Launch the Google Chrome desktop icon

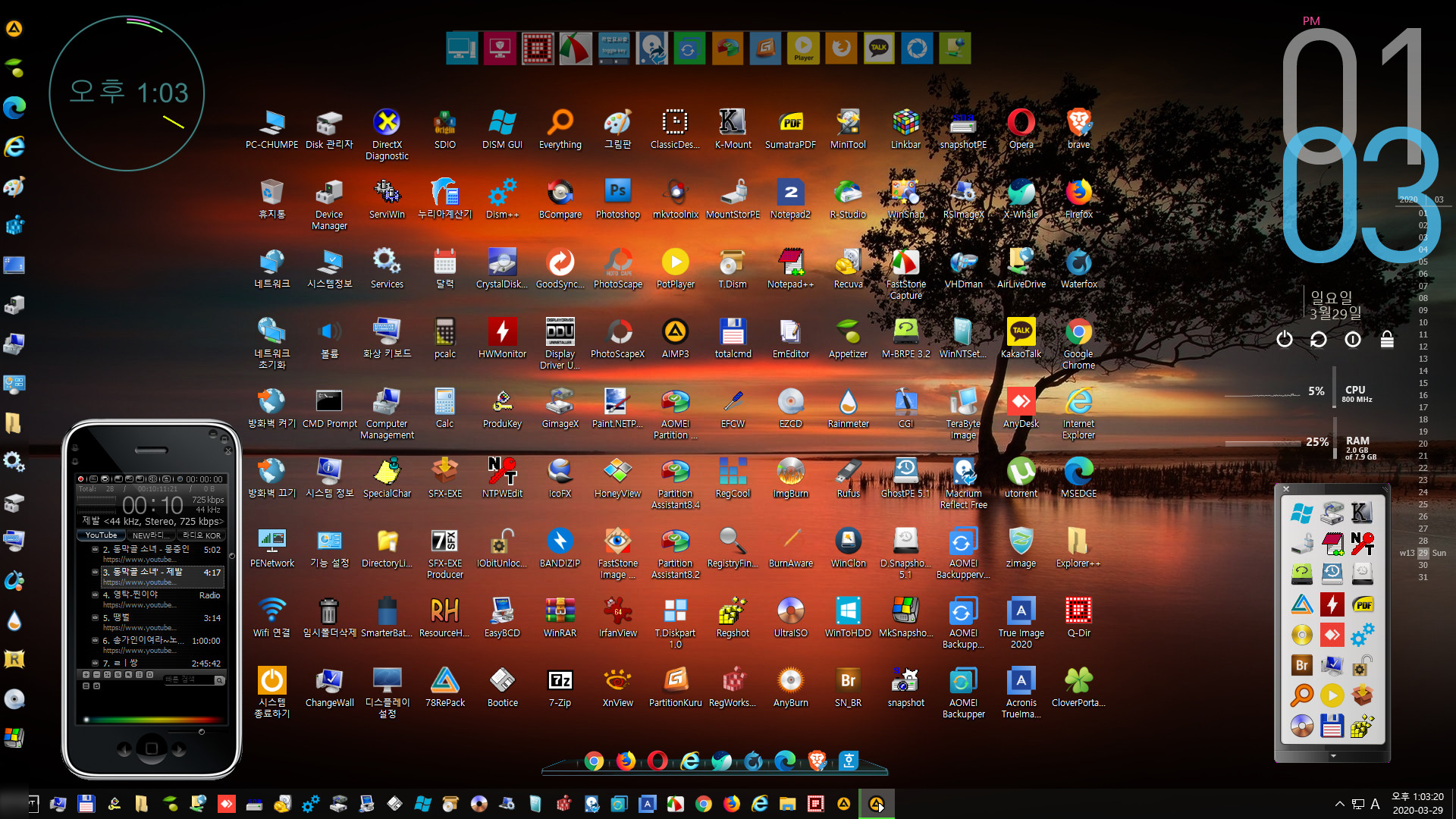click(x=1078, y=343)
